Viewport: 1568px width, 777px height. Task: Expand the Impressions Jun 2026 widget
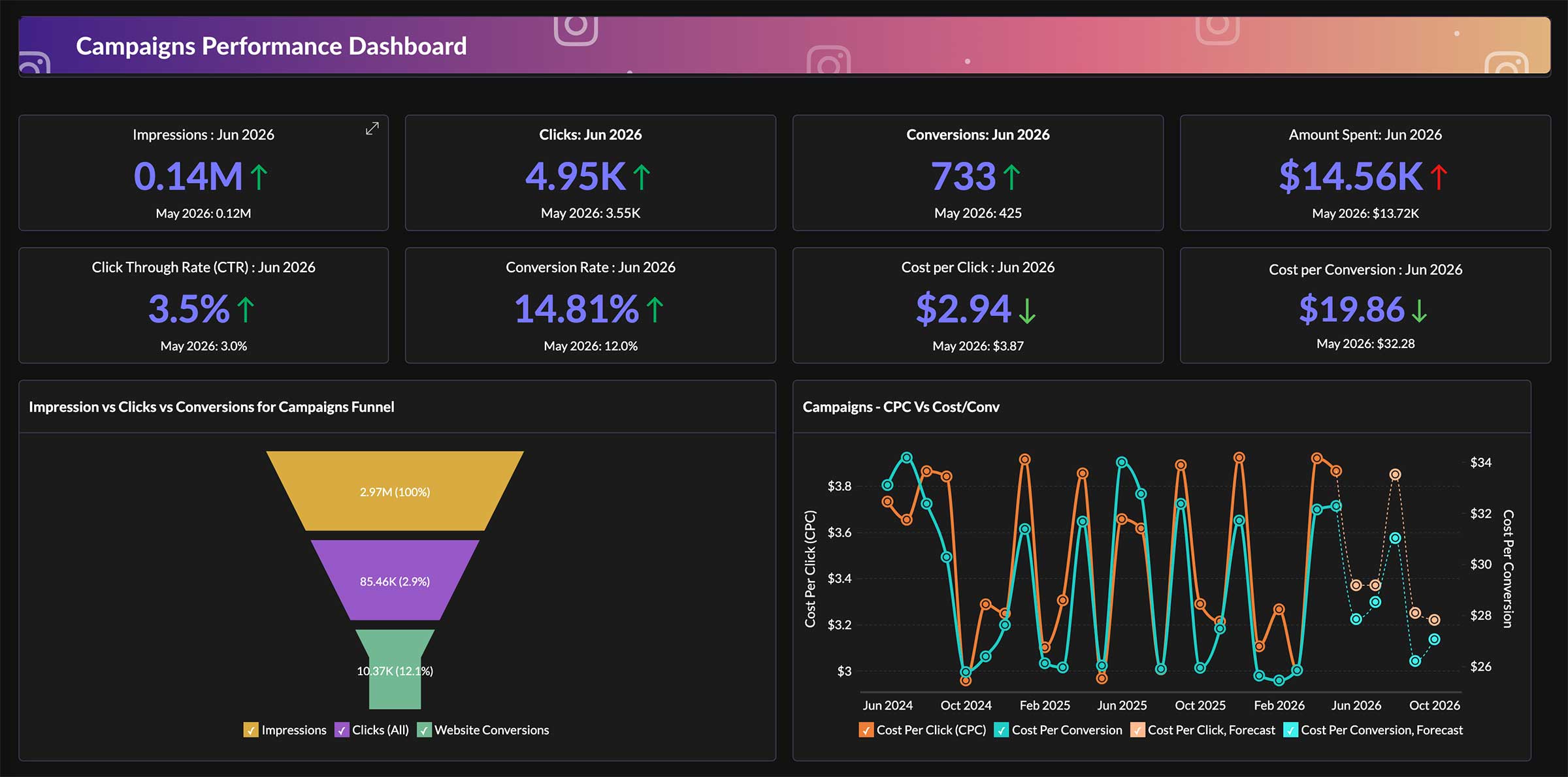(372, 129)
